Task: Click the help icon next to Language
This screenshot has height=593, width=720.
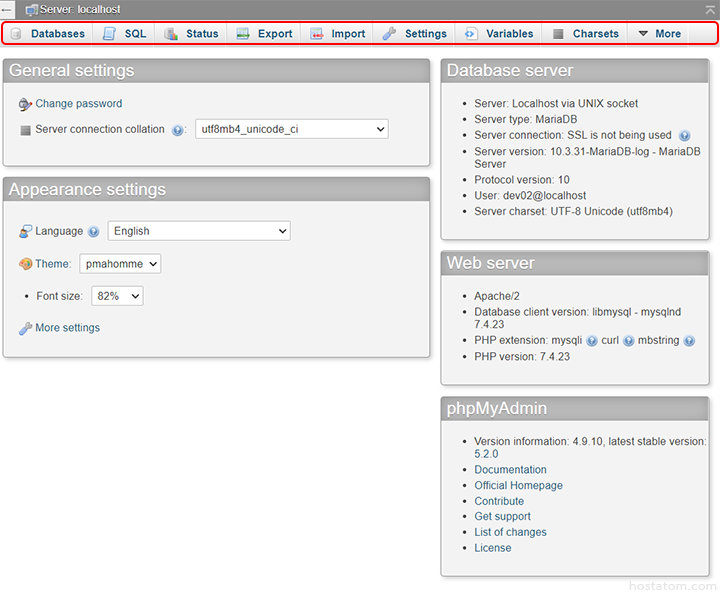Action: tap(93, 232)
